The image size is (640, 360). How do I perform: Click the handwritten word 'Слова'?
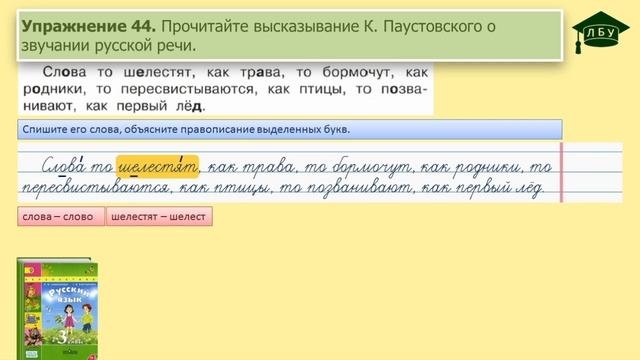point(64,165)
